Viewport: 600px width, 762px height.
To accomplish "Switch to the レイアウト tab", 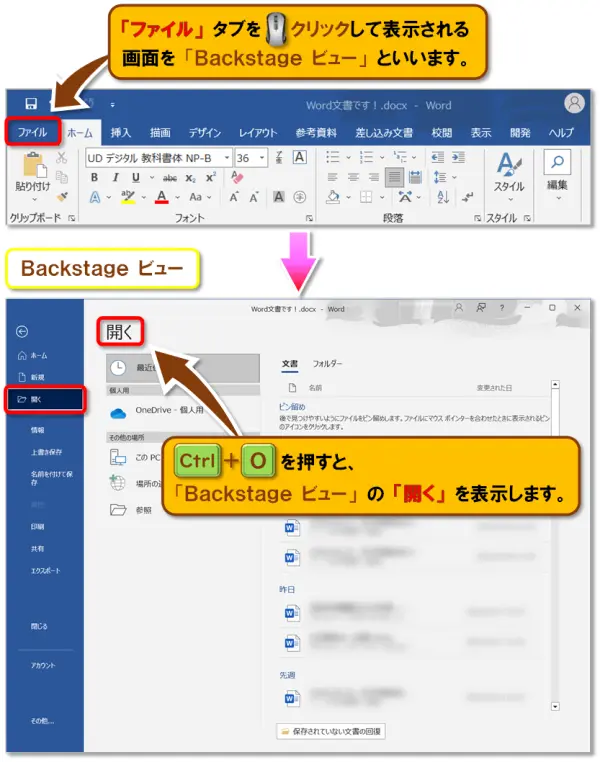I will (x=258, y=133).
